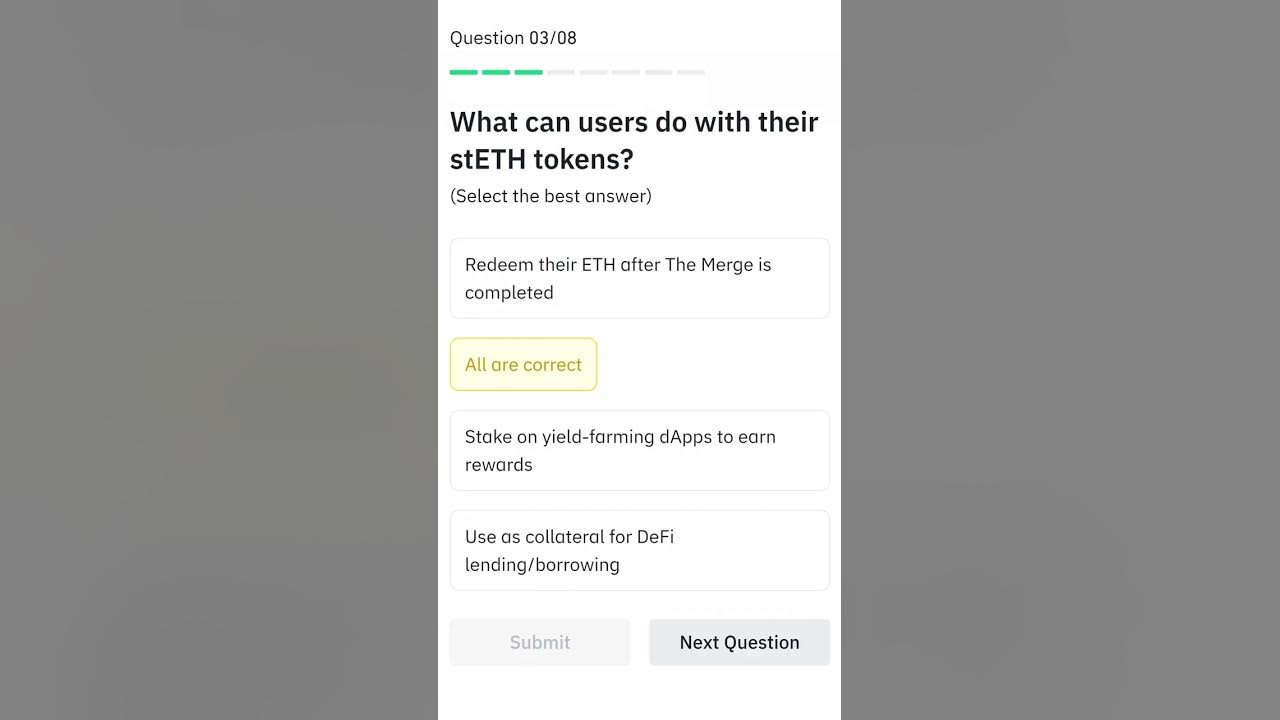Select the 'Redeem their ETH after The Merge' answer
Image resolution: width=1280 pixels, height=720 pixels.
(x=639, y=278)
